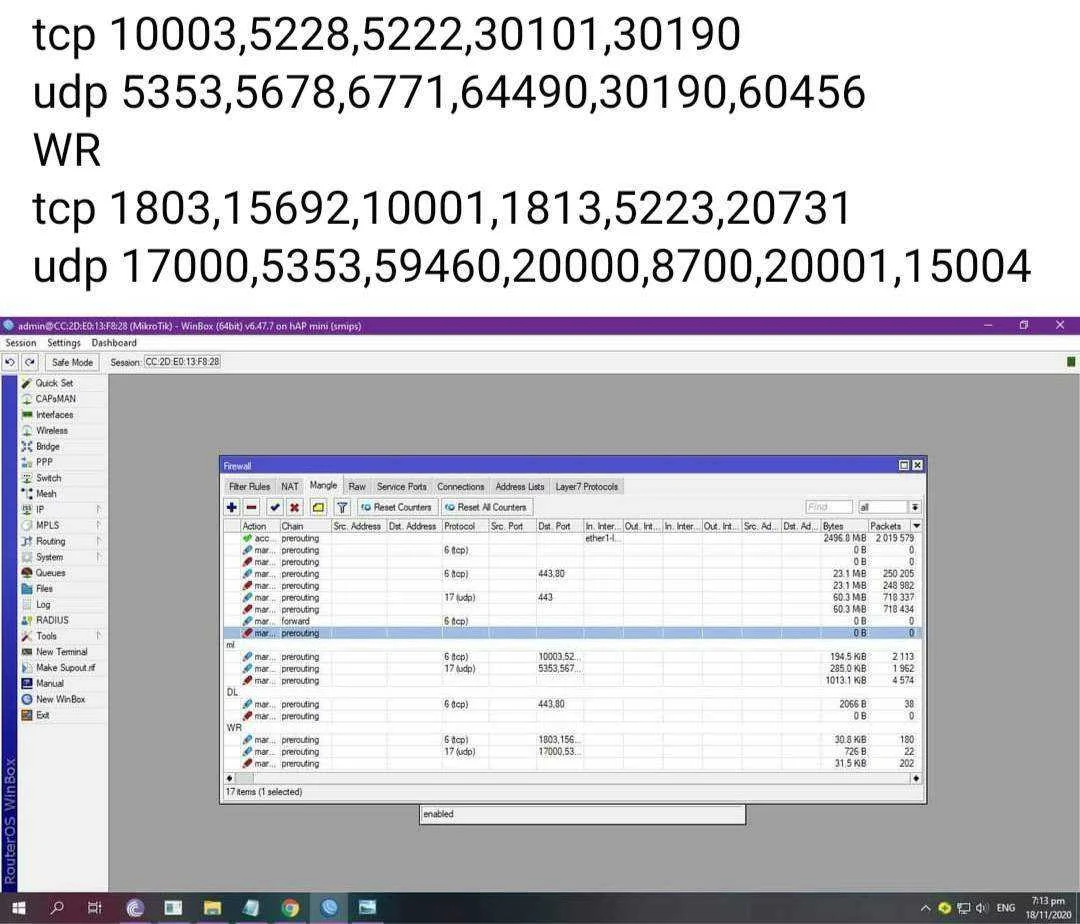Open Wireless from sidebar
Viewport: 1080px width, 924px height.
pyautogui.click(x=52, y=430)
